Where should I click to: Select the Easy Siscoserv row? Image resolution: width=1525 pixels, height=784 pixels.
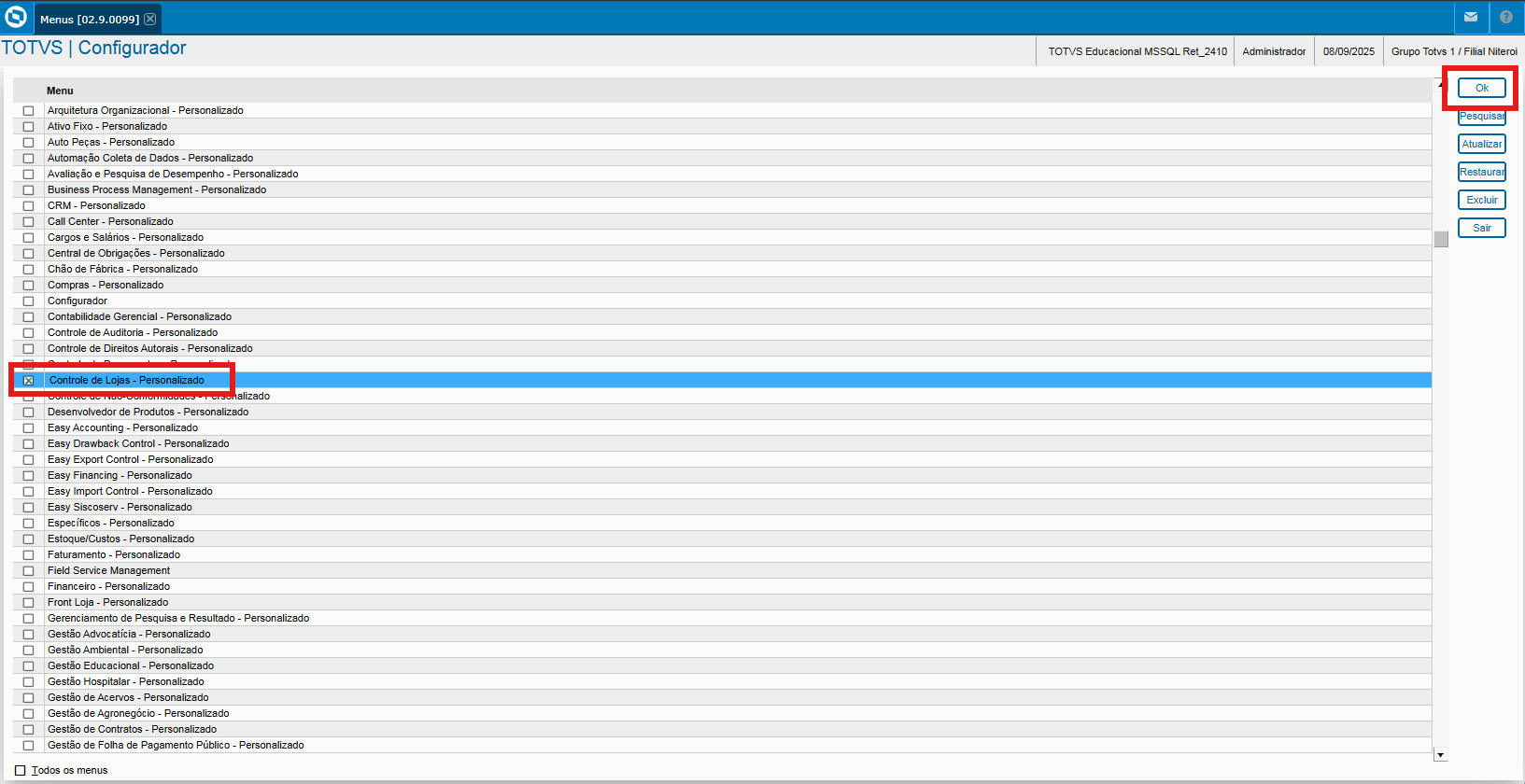722,508
